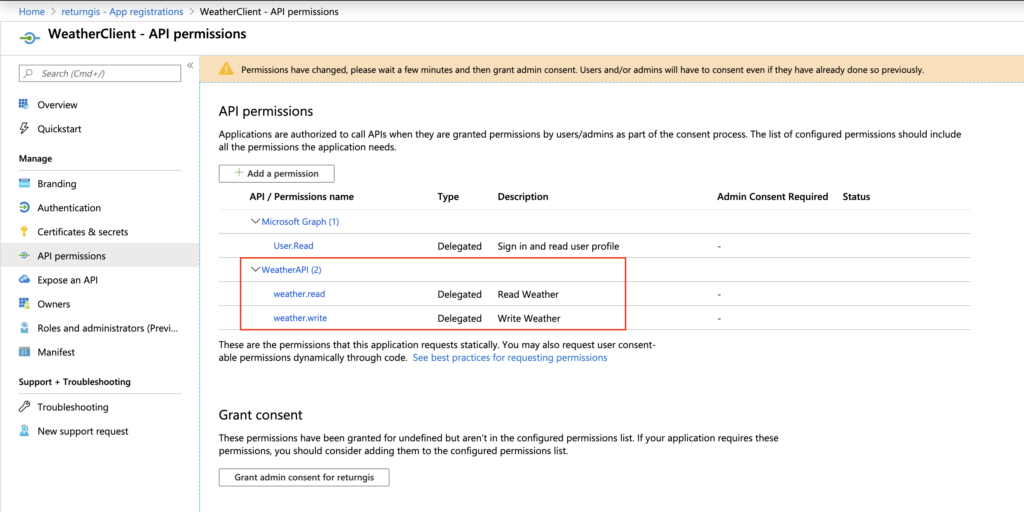
Task: Click the plus icon on Add a permission
Action: (x=238, y=173)
